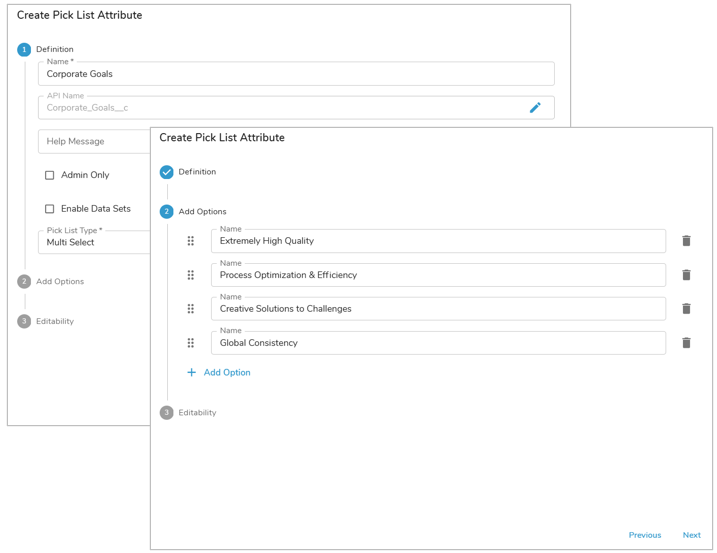Click the Help Message input field
This screenshot has width=717, height=553.
[93, 142]
